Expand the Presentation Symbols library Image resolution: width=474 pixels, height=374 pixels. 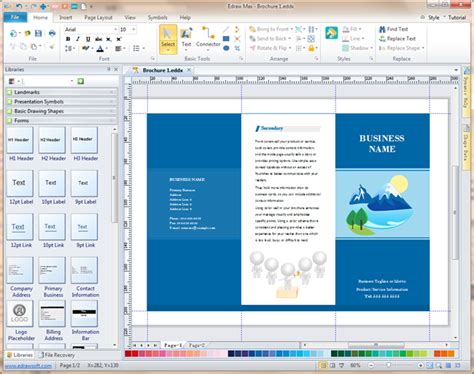tap(62, 101)
